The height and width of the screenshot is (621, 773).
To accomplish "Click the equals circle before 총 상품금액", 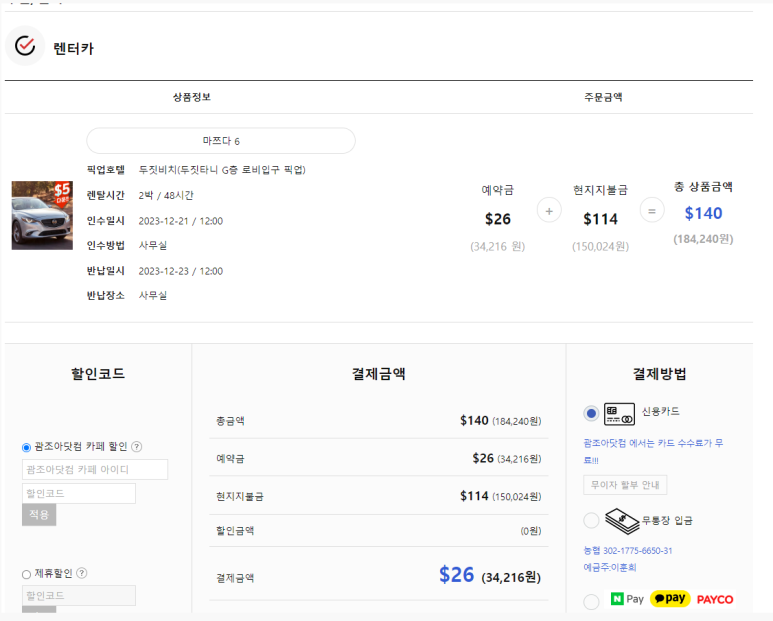I will (652, 210).
